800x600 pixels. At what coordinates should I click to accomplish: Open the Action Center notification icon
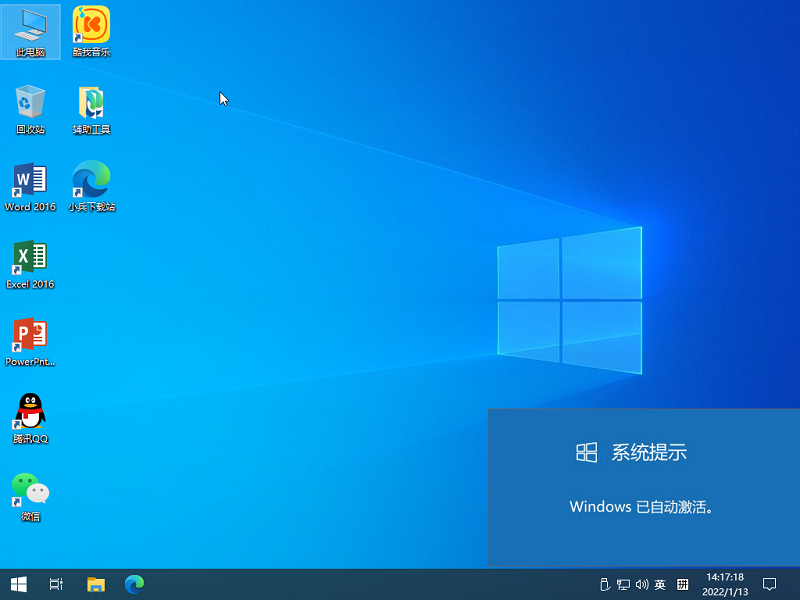coord(769,585)
